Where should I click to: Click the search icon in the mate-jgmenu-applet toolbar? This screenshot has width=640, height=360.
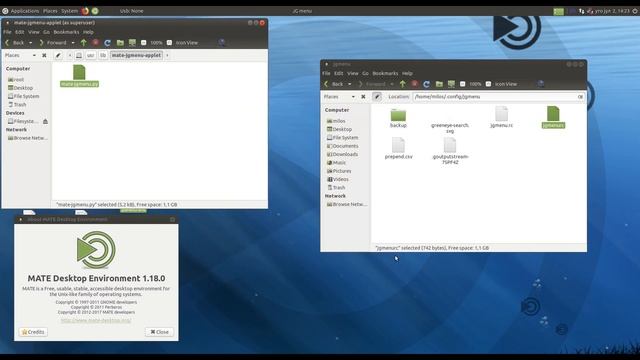pyautogui.click(x=222, y=42)
